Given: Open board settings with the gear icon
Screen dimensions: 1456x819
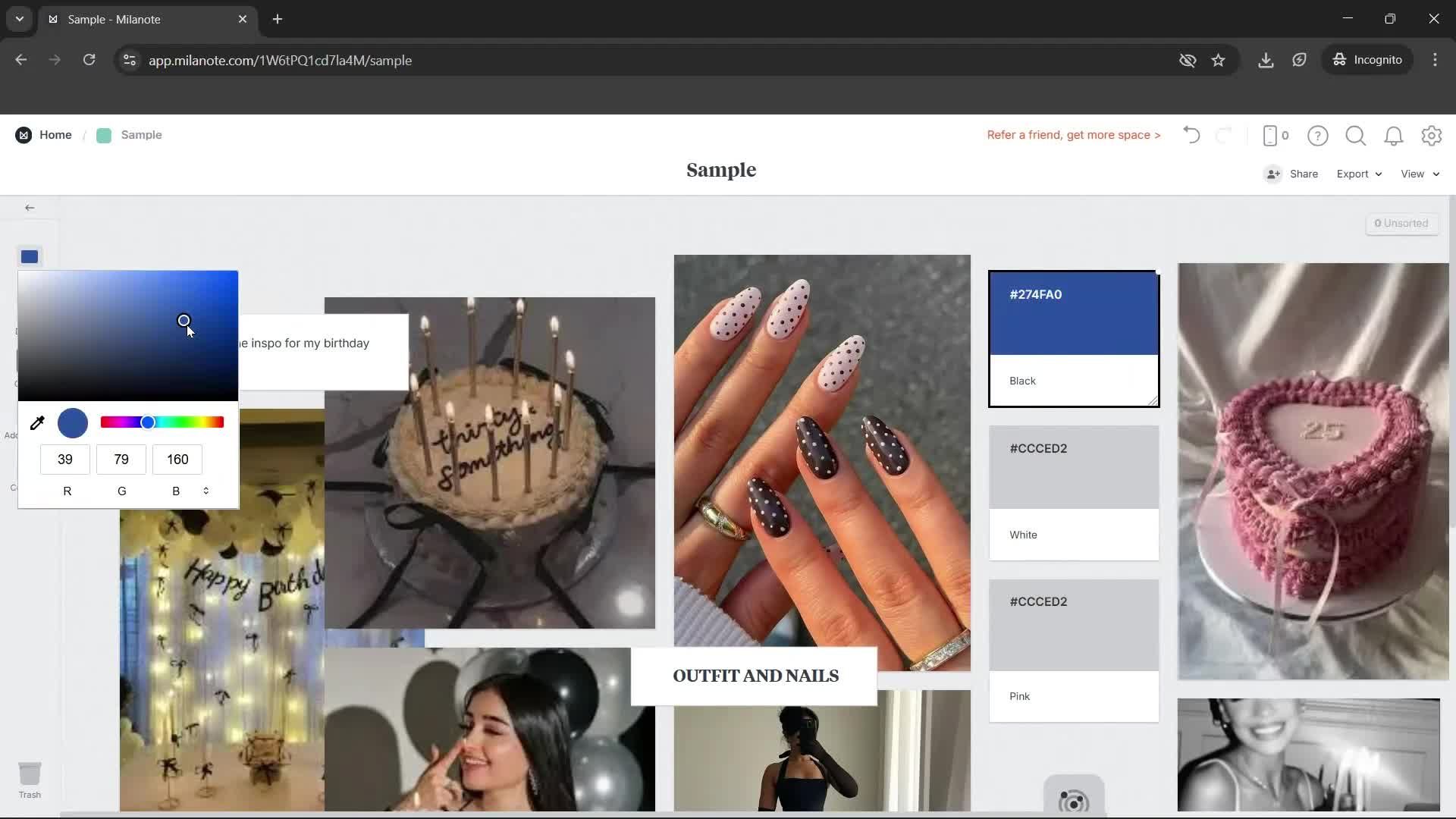Looking at the screenshot, I should coord(1432,135).
